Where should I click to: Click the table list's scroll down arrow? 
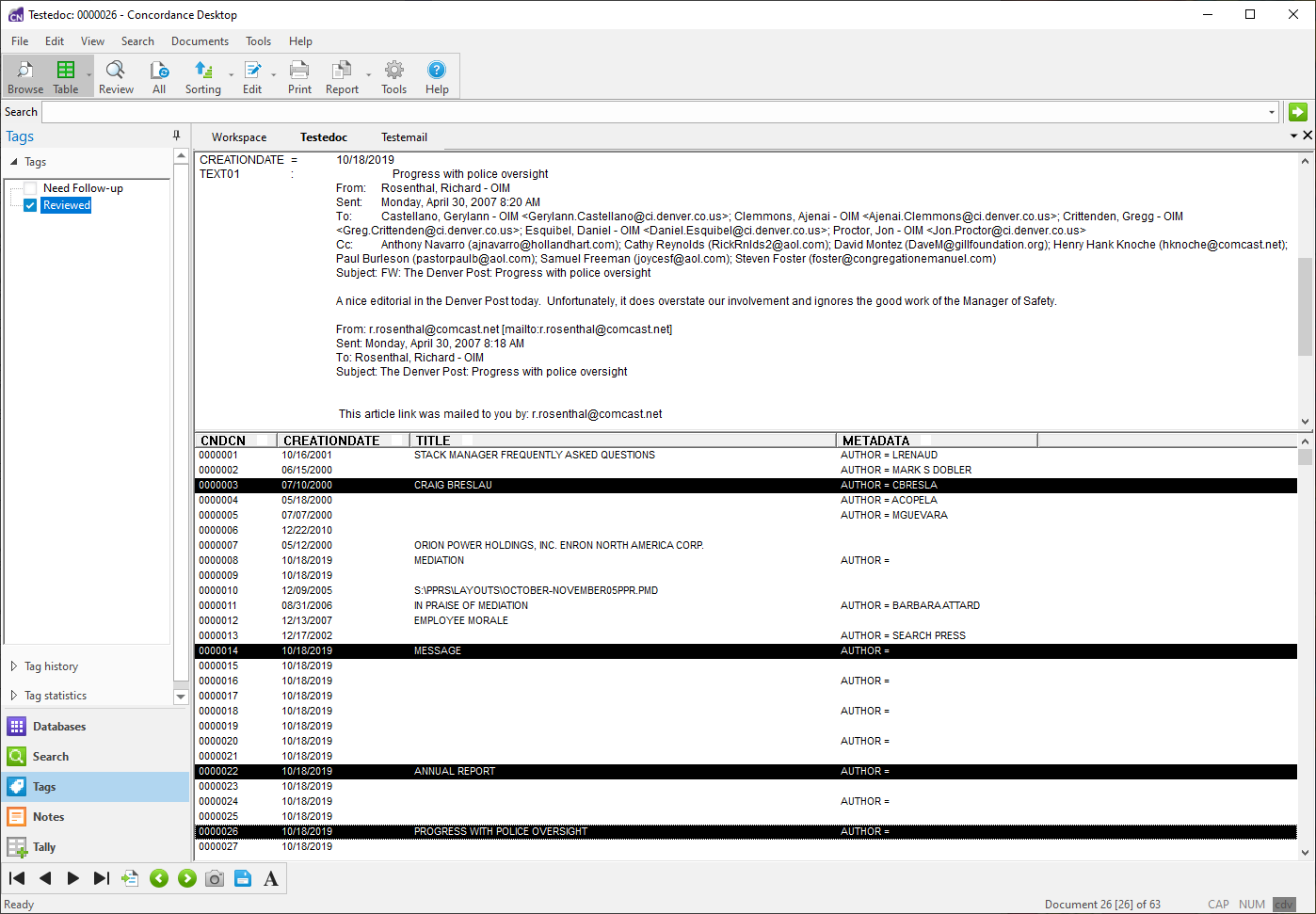click(1305, 853)
